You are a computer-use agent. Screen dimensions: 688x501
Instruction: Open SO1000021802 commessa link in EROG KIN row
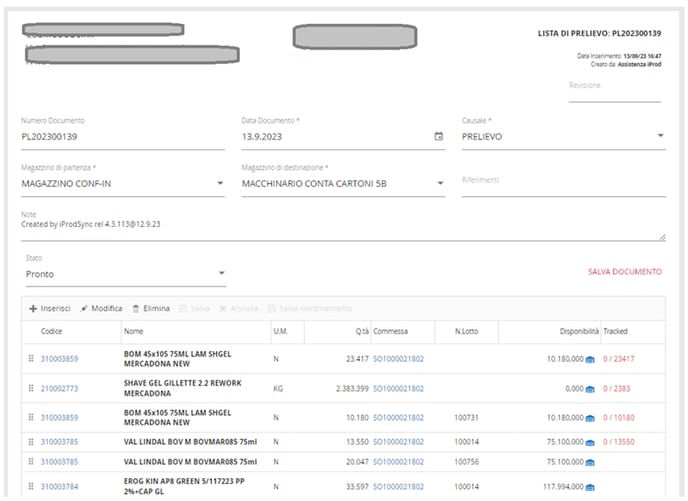point(398,487)
